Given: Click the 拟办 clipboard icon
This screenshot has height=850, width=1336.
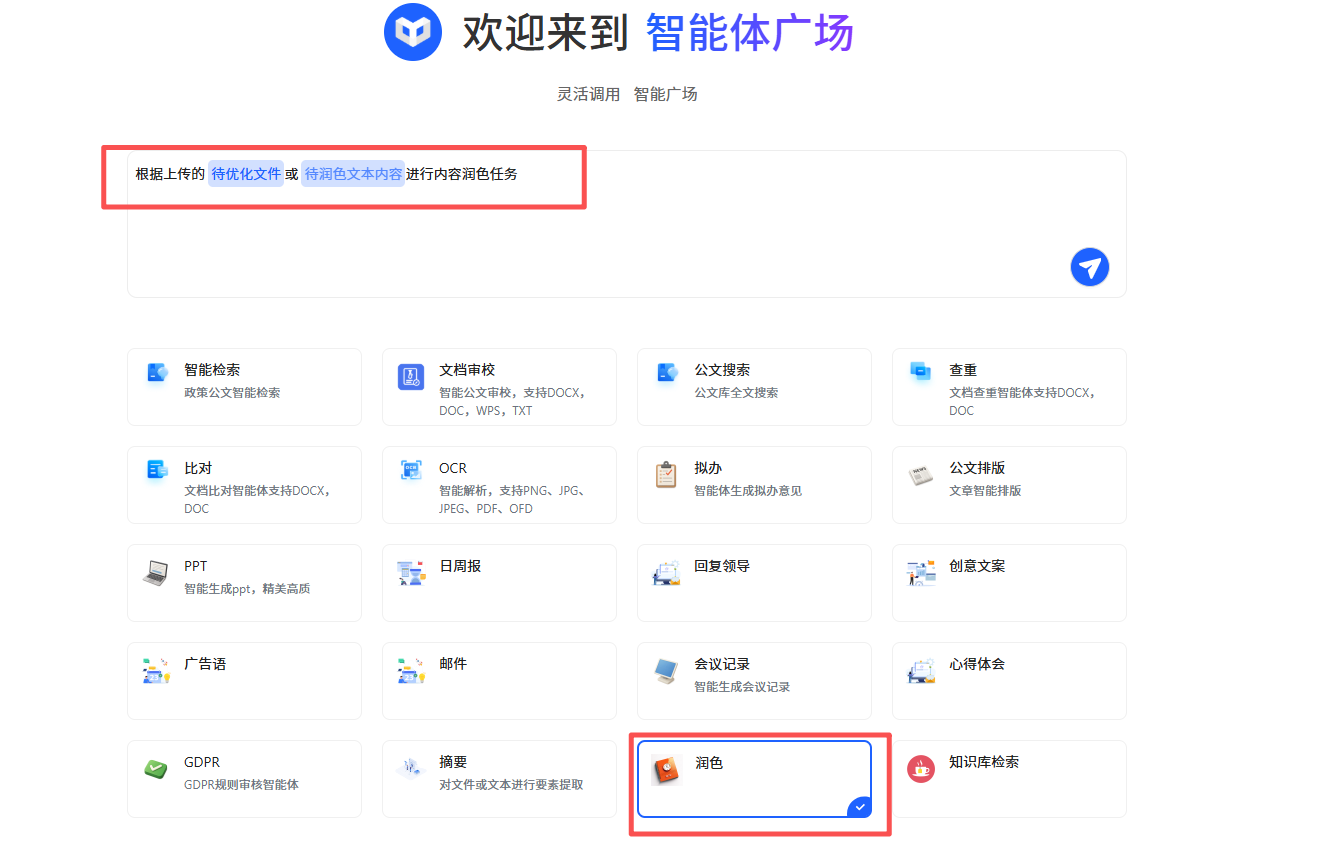Looking at the screenshot, I should click(x=666, y=474).
